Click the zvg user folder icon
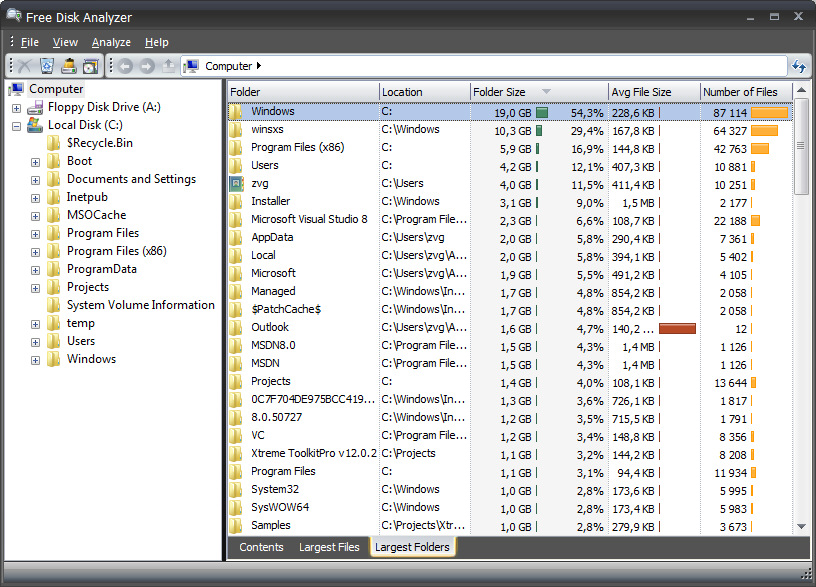The height and width of the screenshot is (587, 816). point(236,183)
